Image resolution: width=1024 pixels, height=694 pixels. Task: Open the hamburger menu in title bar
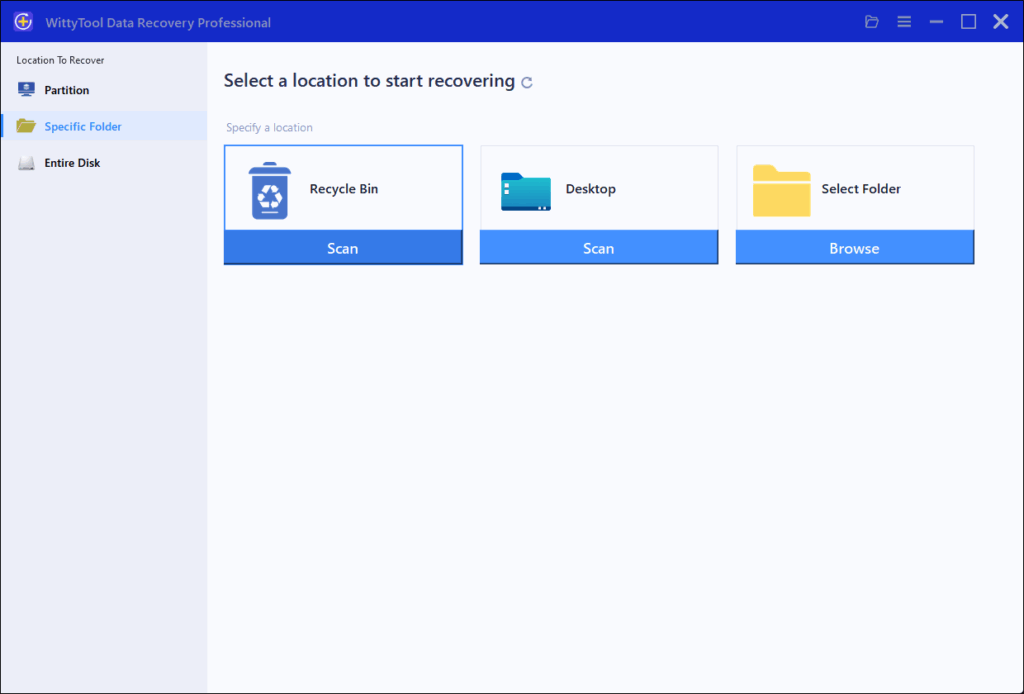pyautogui.click(x=904, y=22)
